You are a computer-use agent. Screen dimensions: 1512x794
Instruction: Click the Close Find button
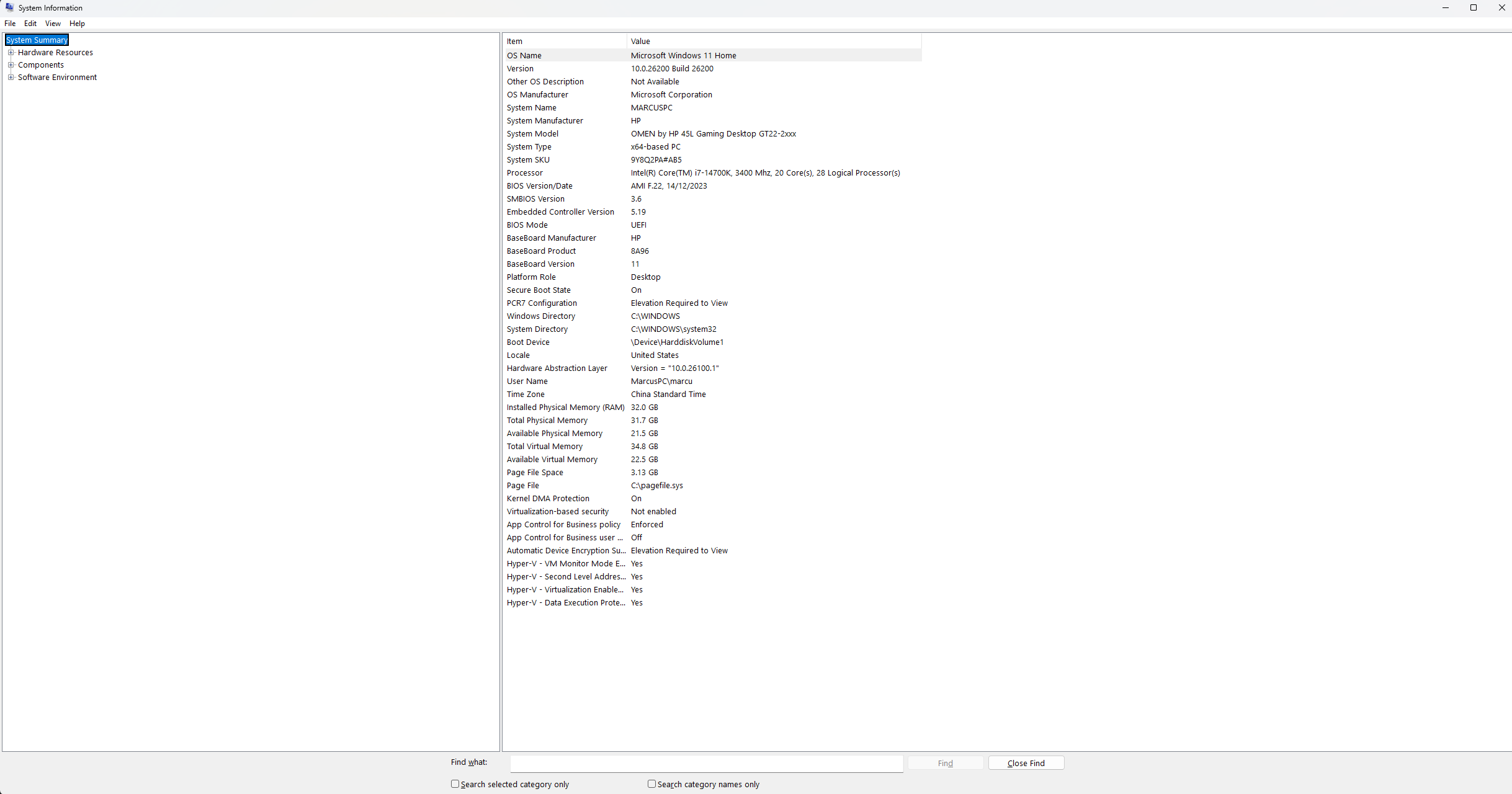pos(1026,763)
